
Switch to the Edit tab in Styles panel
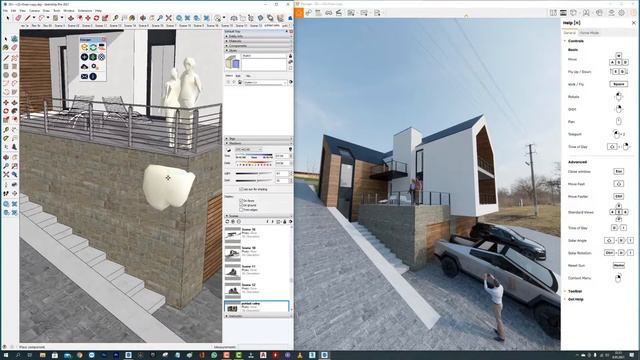(x=238, y=76)
